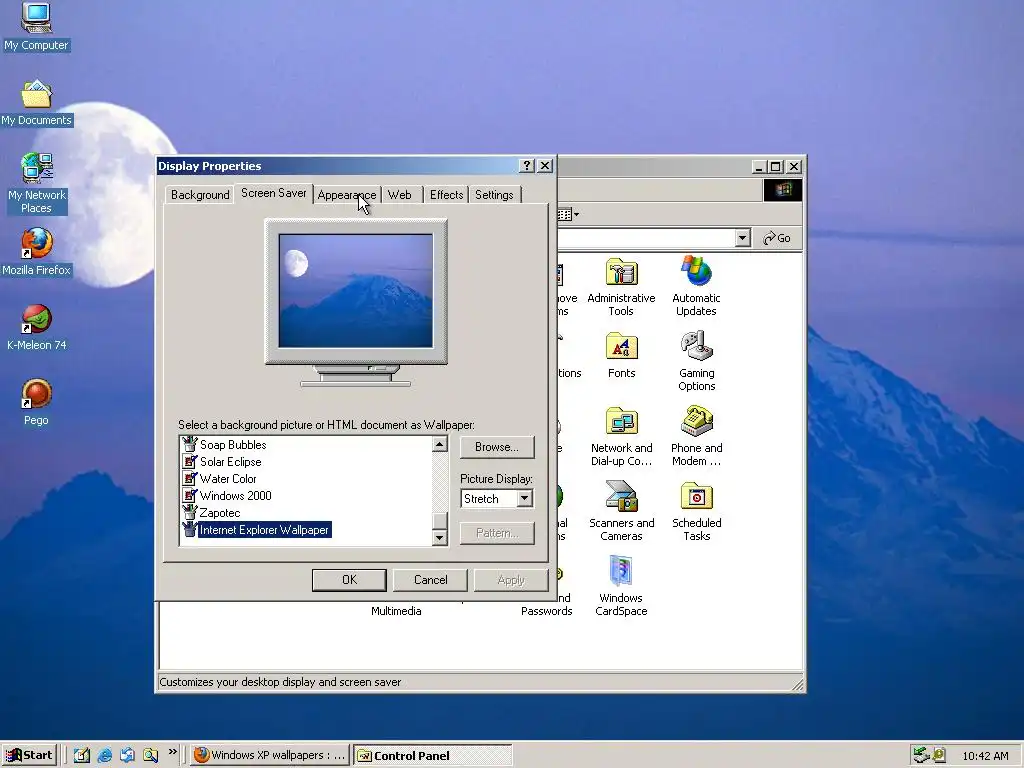Image resolution: width=1024 pixels, height=768 pixels.
Task: Click the monitor wallpaper preview image
Action: [356, 291]
